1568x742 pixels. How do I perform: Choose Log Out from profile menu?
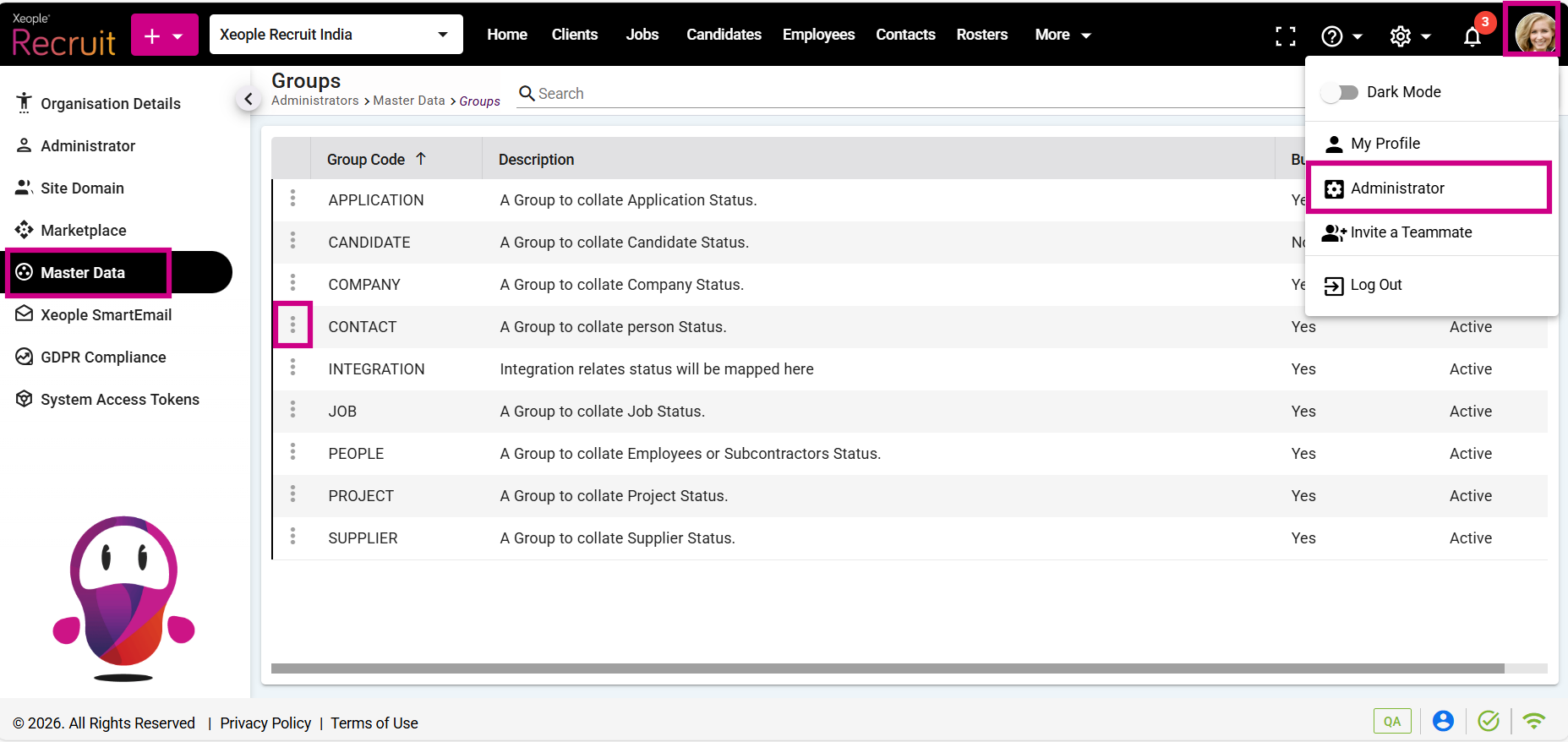pyautogui.click(x=1375, y=285)
